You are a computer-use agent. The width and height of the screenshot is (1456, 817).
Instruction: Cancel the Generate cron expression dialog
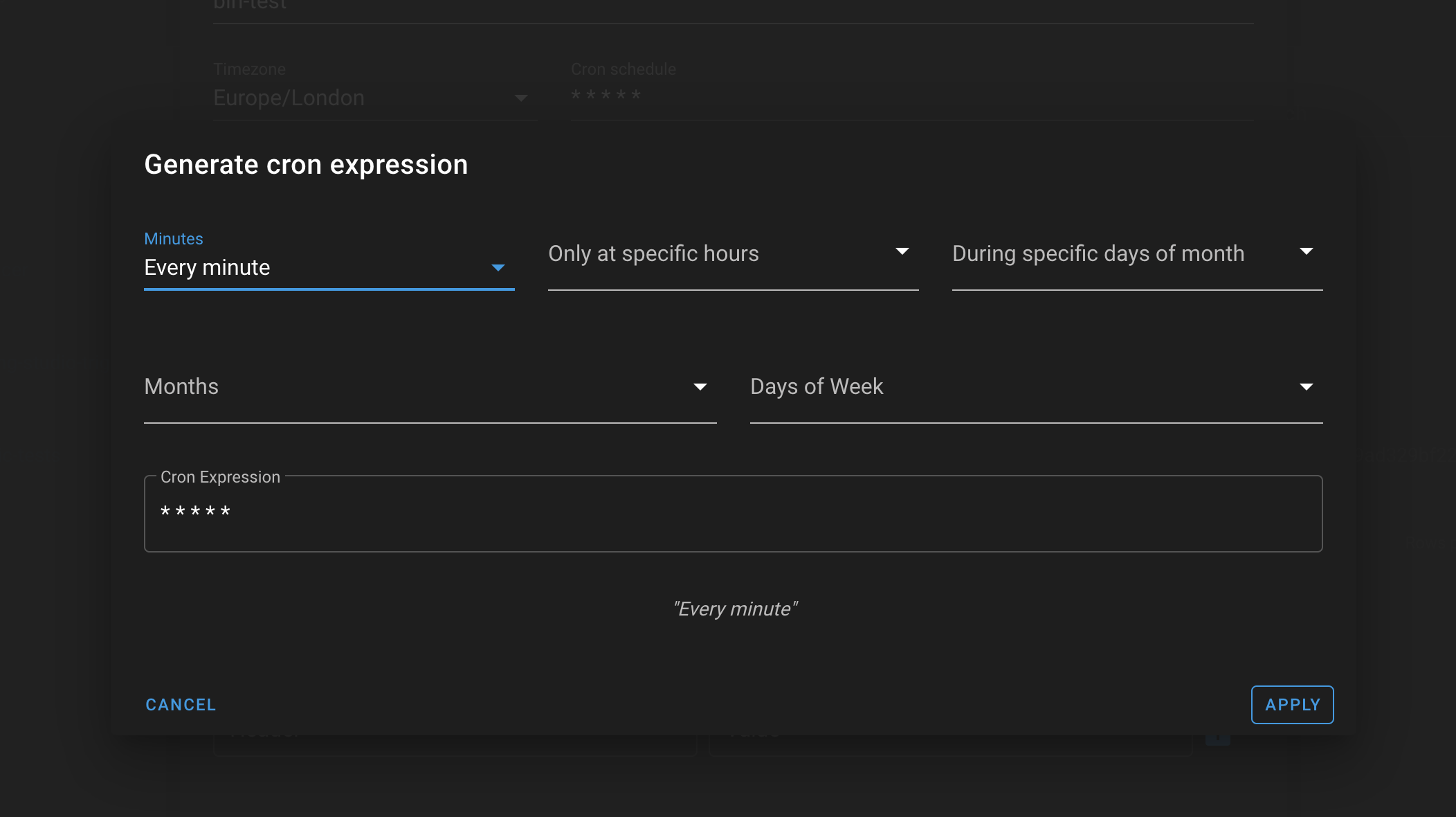click(x=180, y=704)
